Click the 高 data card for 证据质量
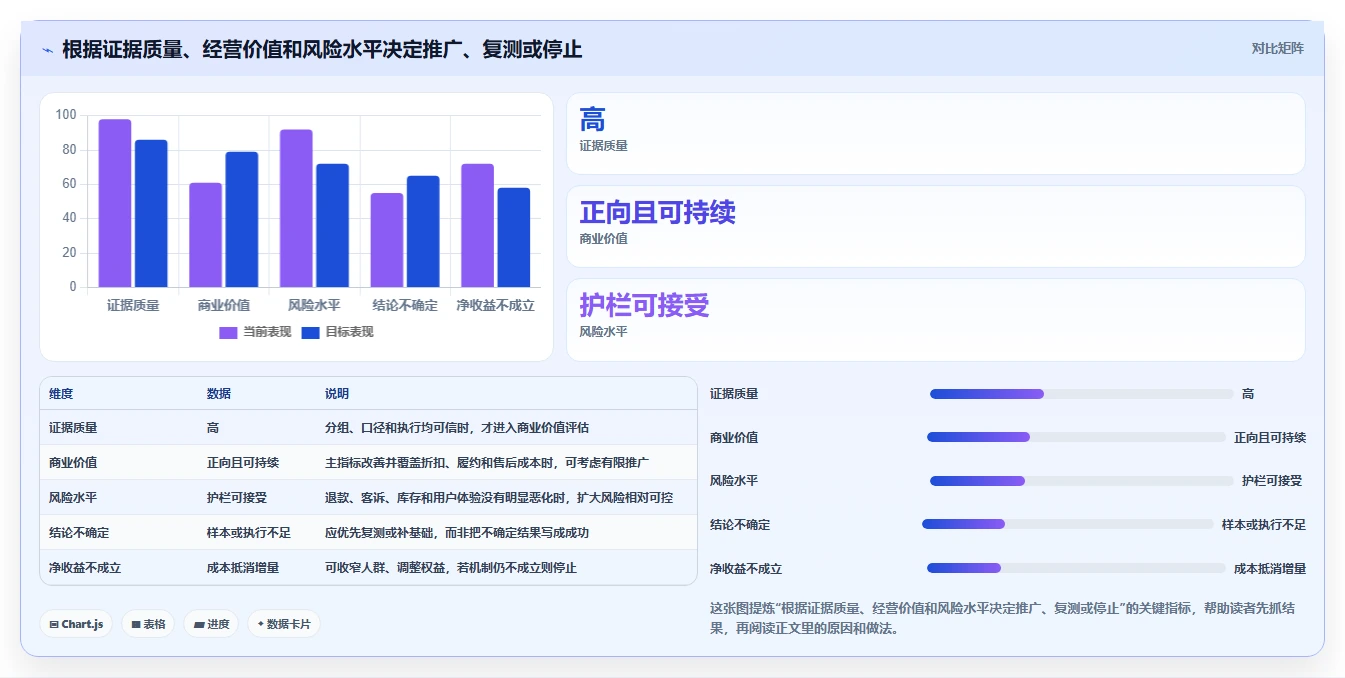This screenshot has height=678, width=1345. pyautogui.click(x=936, y=133)
